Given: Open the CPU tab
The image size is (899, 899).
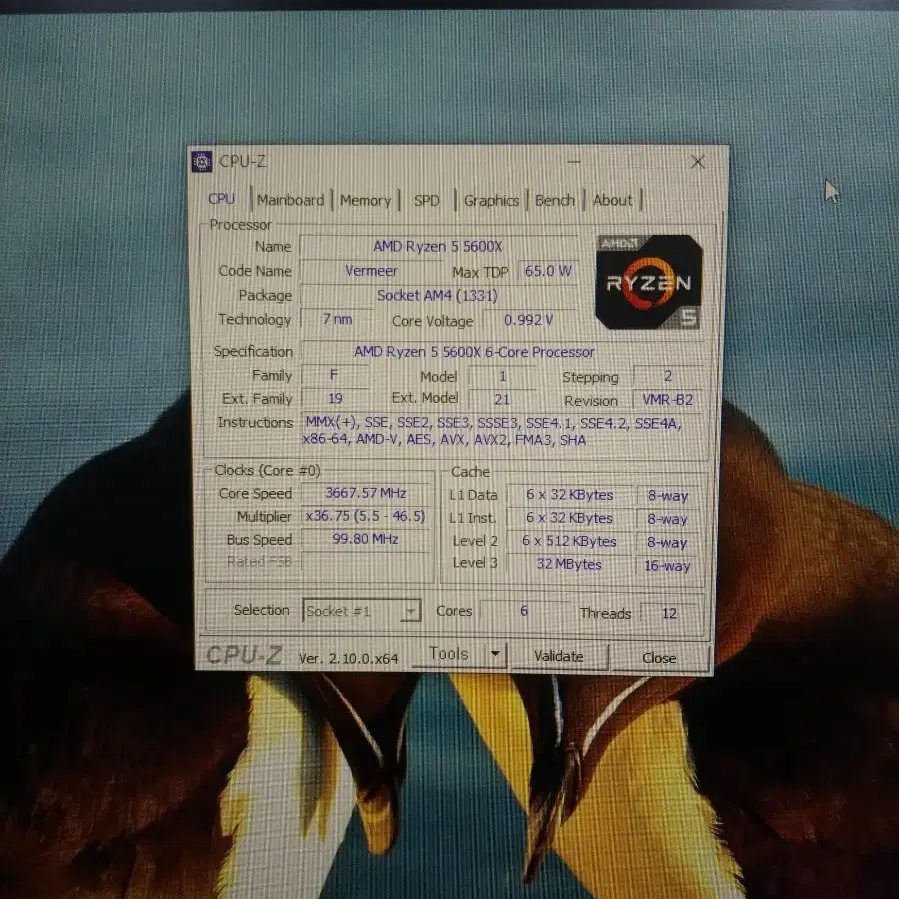Looking at the screenshot, I should [221, 199].
